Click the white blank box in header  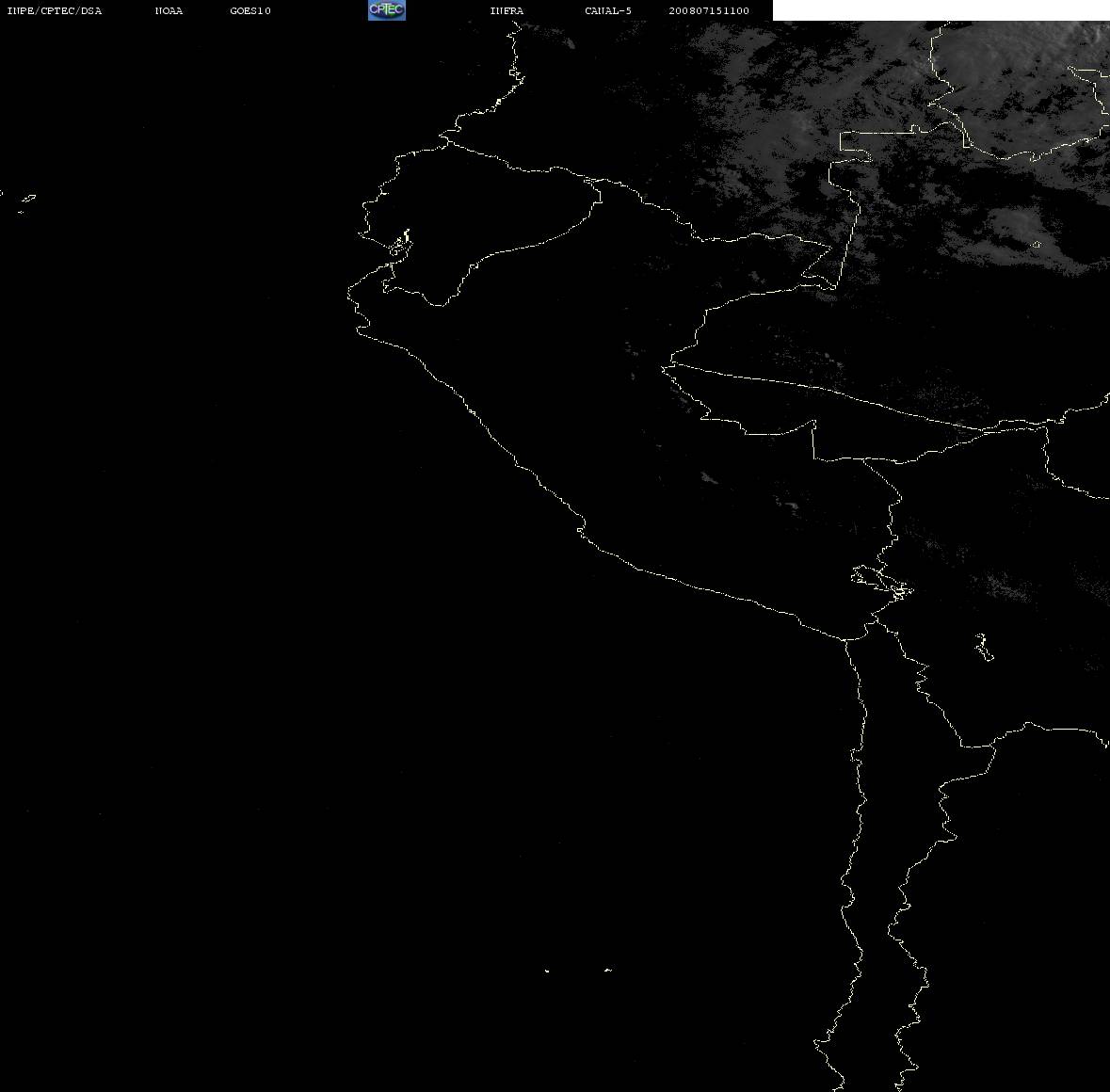point(941,10)
